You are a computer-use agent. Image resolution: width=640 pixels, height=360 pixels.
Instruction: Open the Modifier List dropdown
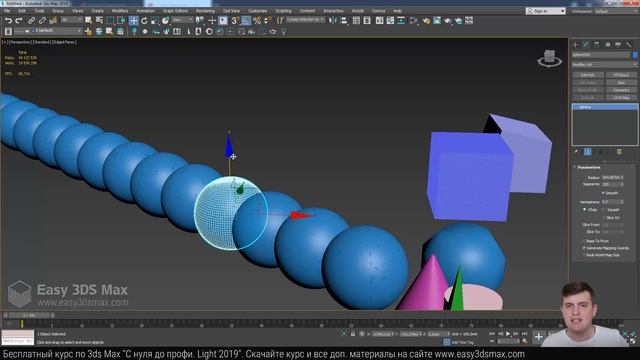604,65
